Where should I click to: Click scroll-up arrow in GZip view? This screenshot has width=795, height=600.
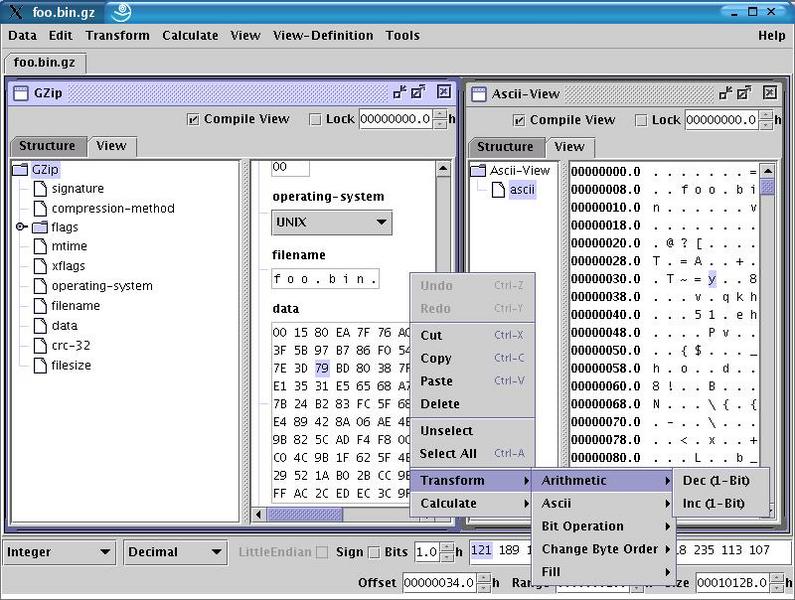[x=443, y=168]
